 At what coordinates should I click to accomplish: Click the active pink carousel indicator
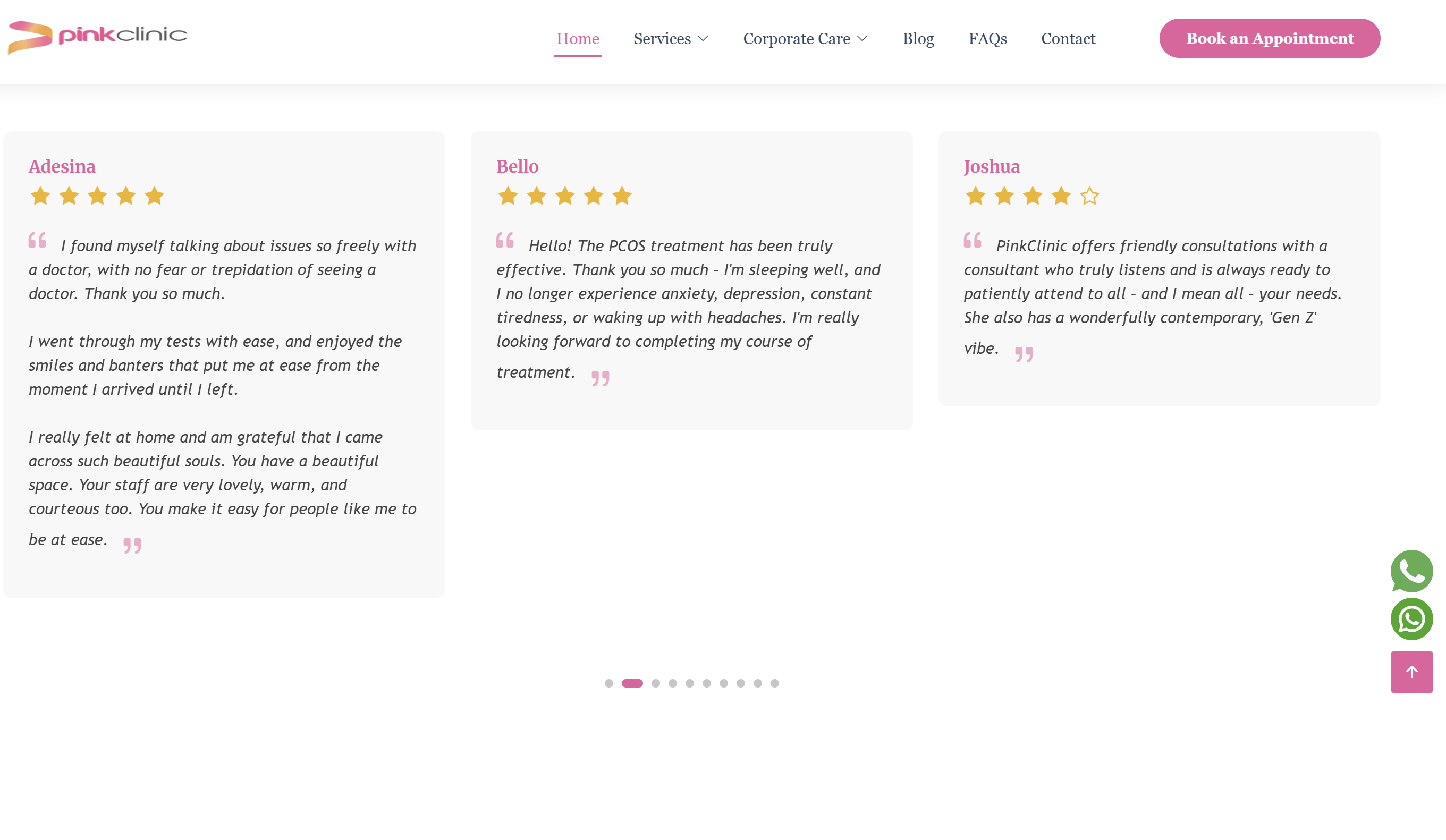point(632,683)
